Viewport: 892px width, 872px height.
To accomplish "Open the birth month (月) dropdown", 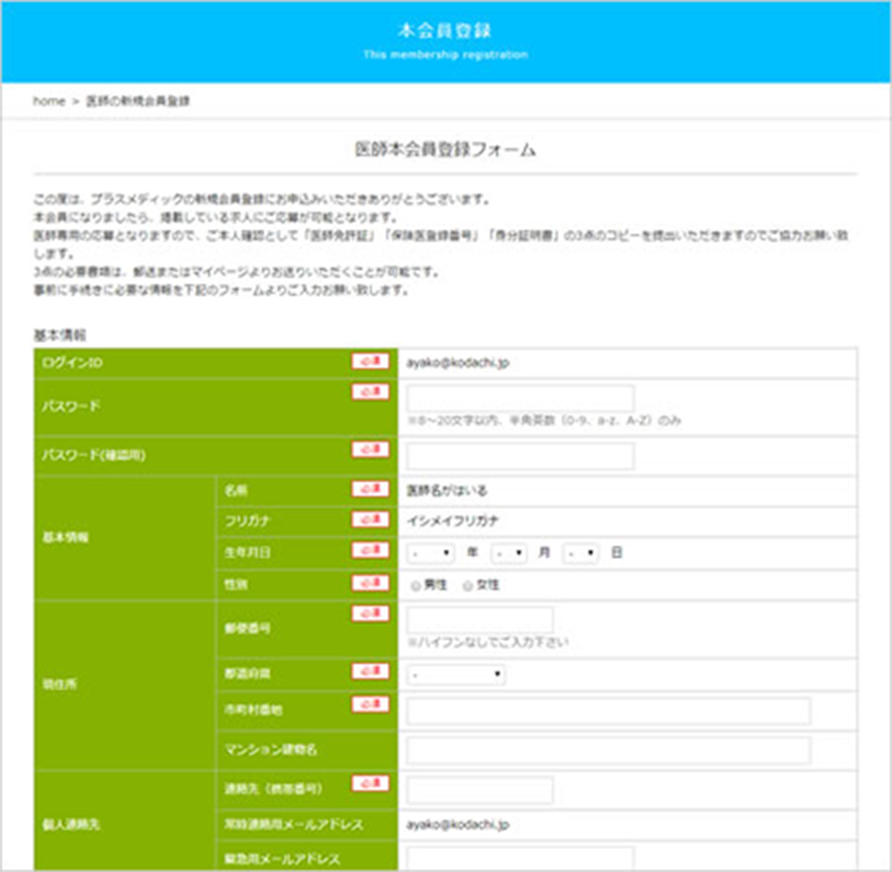I will [x=509, y=552].
